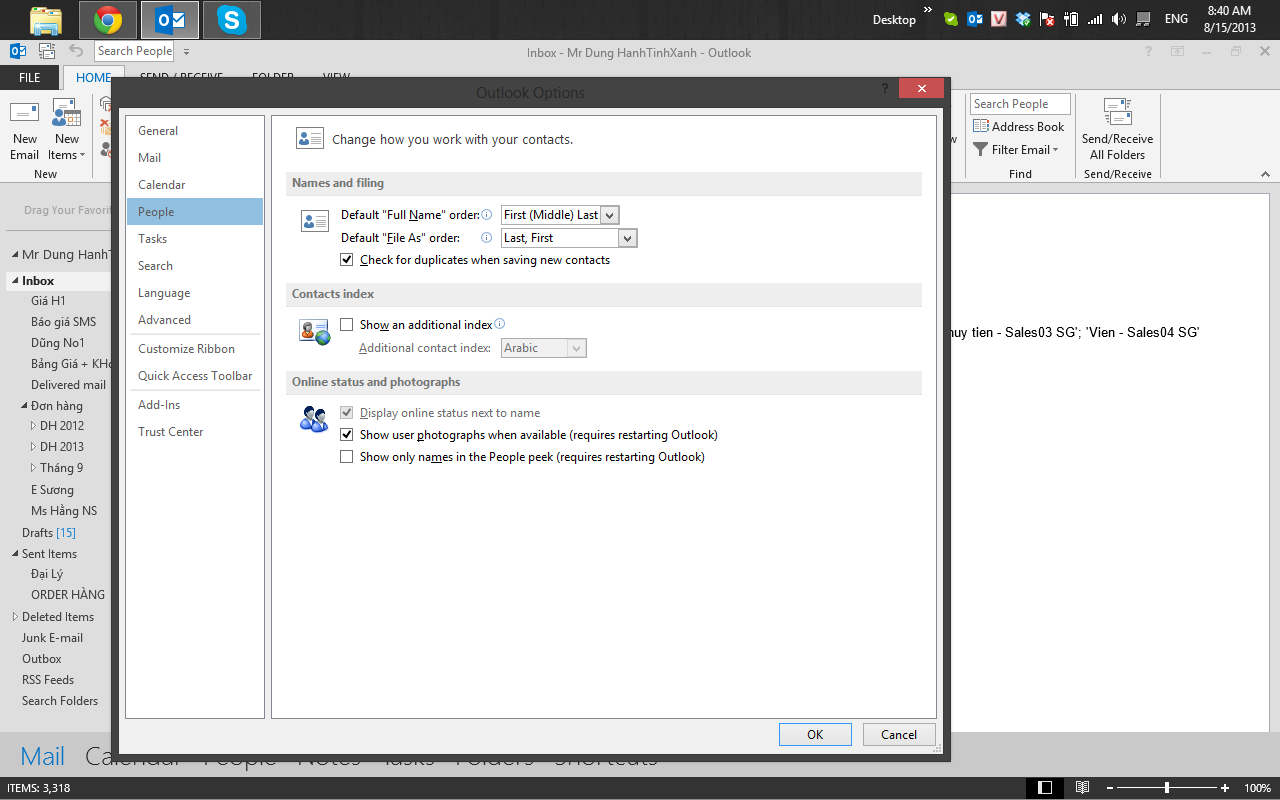
Task: Open the Default Full Name order dropdown
Action: tap(610, 214)
